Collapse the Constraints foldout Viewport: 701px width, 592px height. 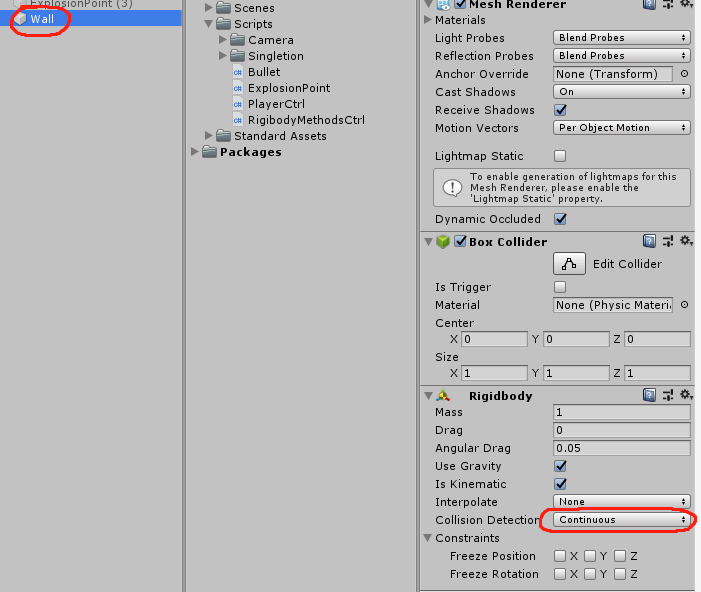[428, 538]
